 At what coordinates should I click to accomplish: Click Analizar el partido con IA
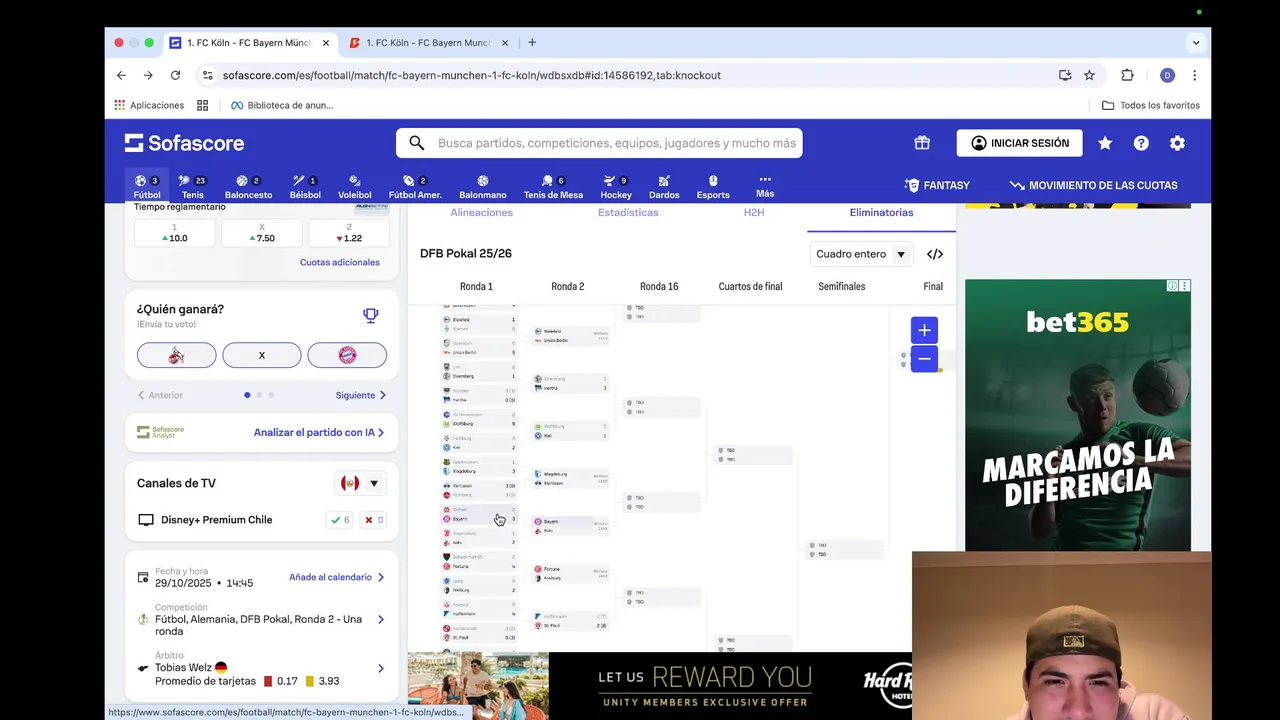[x=319, y=432]
